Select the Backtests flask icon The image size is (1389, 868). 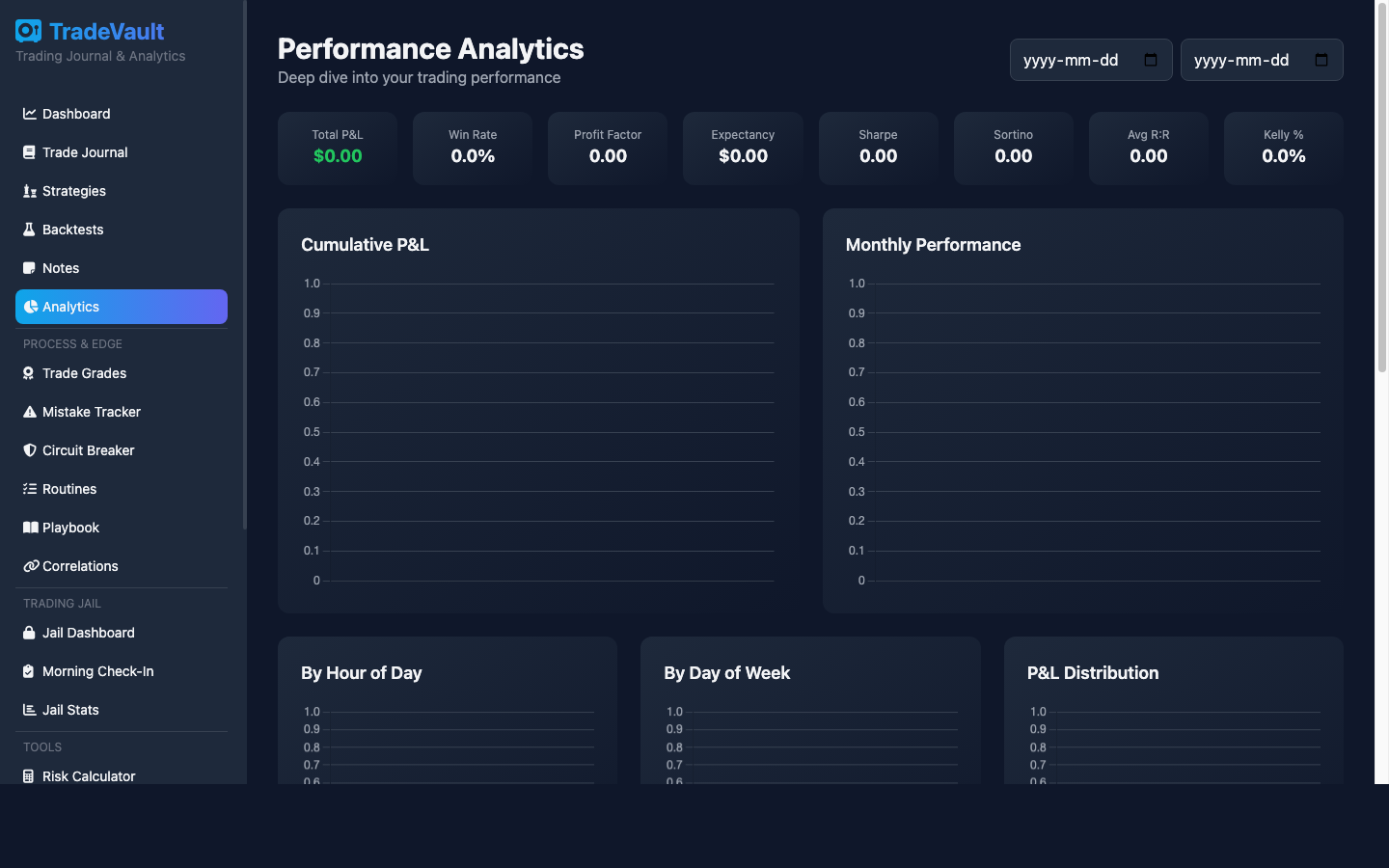(x=29, y=230)
